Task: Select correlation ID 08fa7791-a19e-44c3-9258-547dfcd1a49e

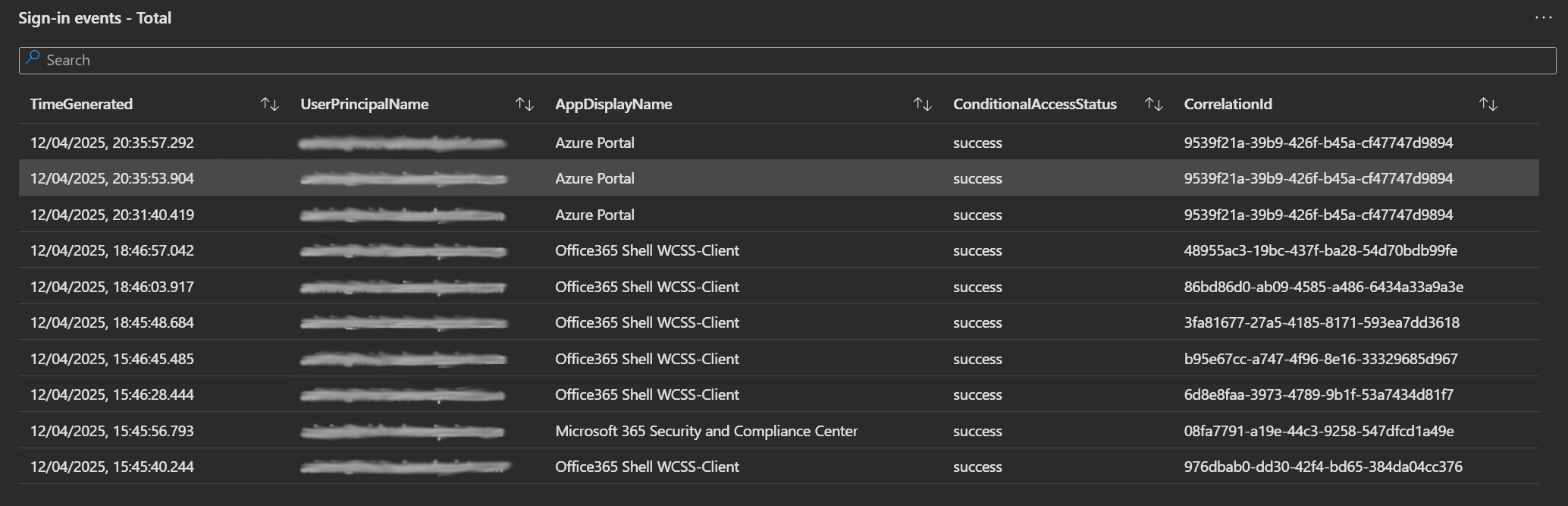Action: coord(1319,431)
